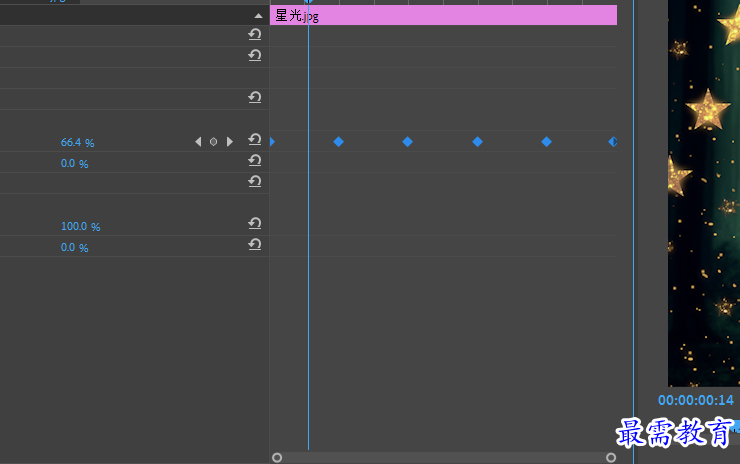This screenshot has height=464, width=740.
Task: Grab the left handle of the zoom scrollbar
Action: [277, 457]
